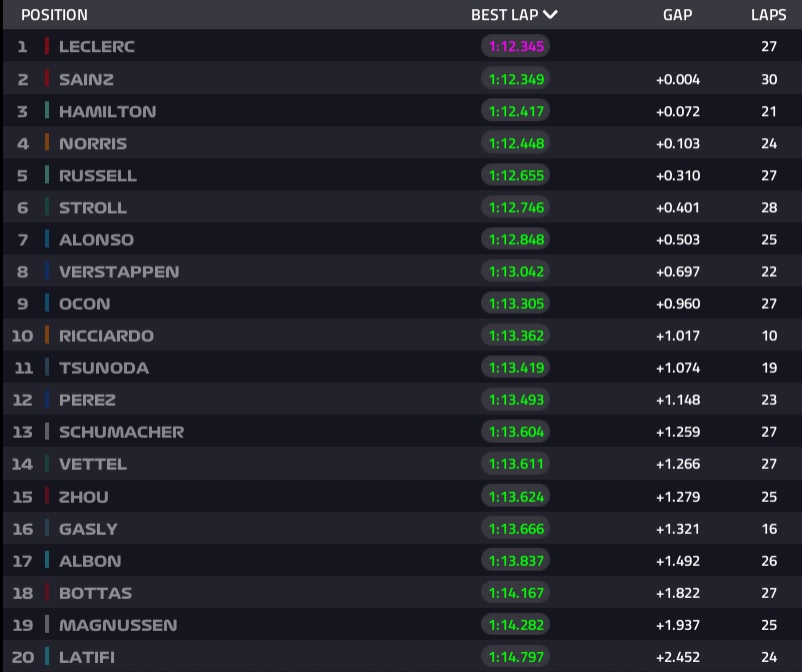Click Leclerc's red team color bar

(47, 47)
